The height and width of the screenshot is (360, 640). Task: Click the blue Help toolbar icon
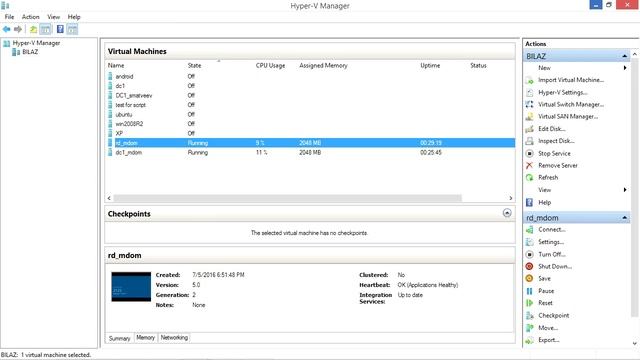pos(60,29)
